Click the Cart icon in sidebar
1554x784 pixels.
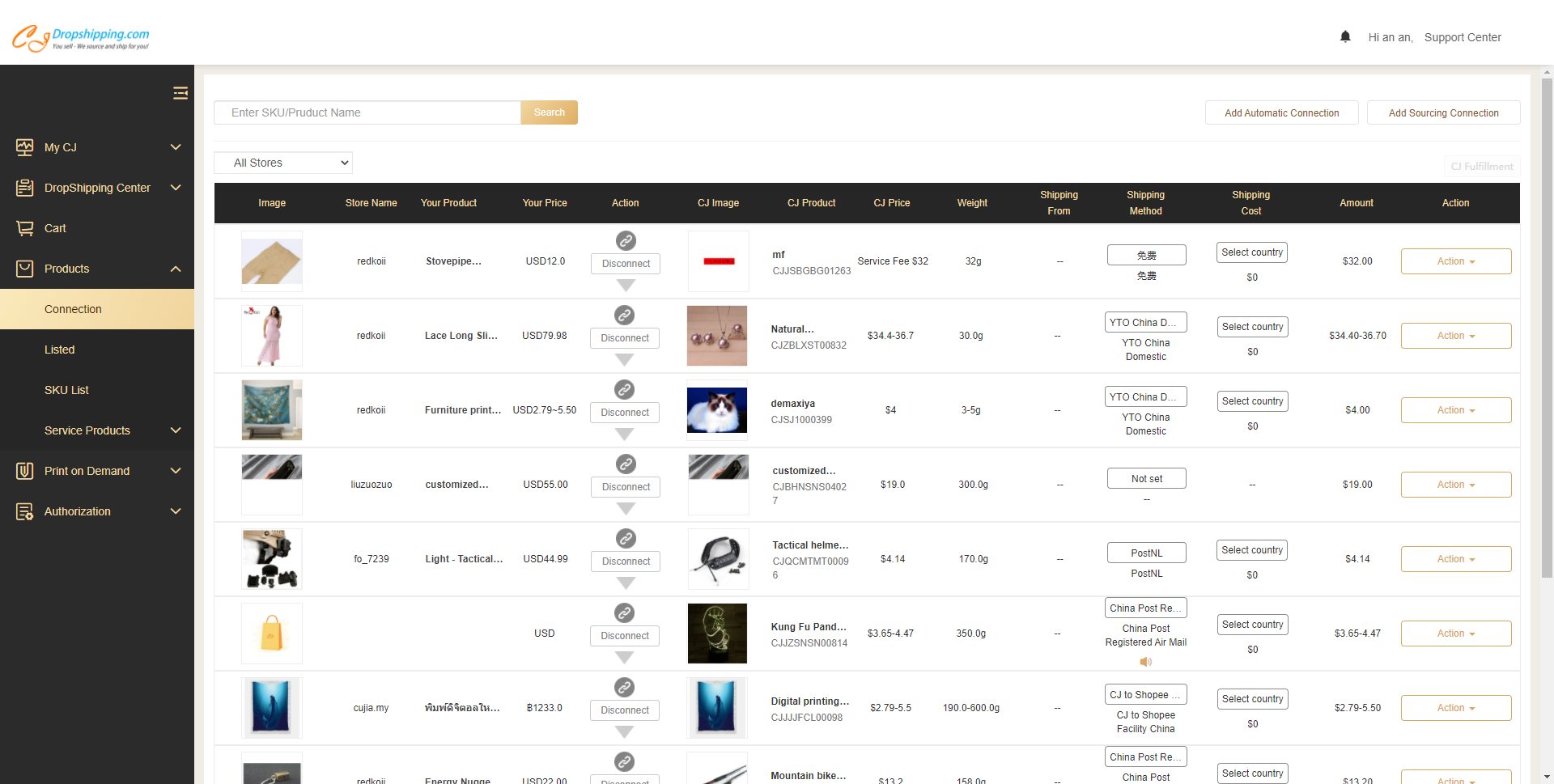[x=25, y=228]
